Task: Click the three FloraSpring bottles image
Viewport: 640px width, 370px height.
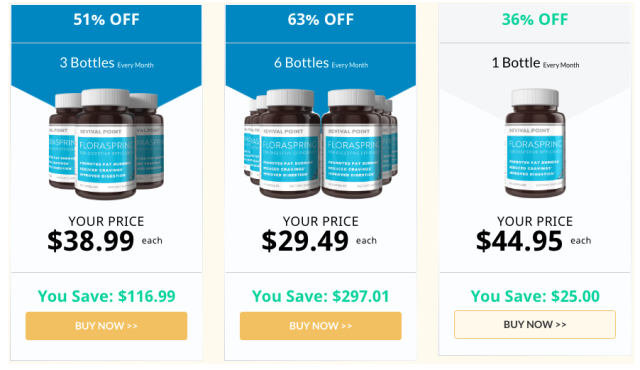Action: (106, 144)
